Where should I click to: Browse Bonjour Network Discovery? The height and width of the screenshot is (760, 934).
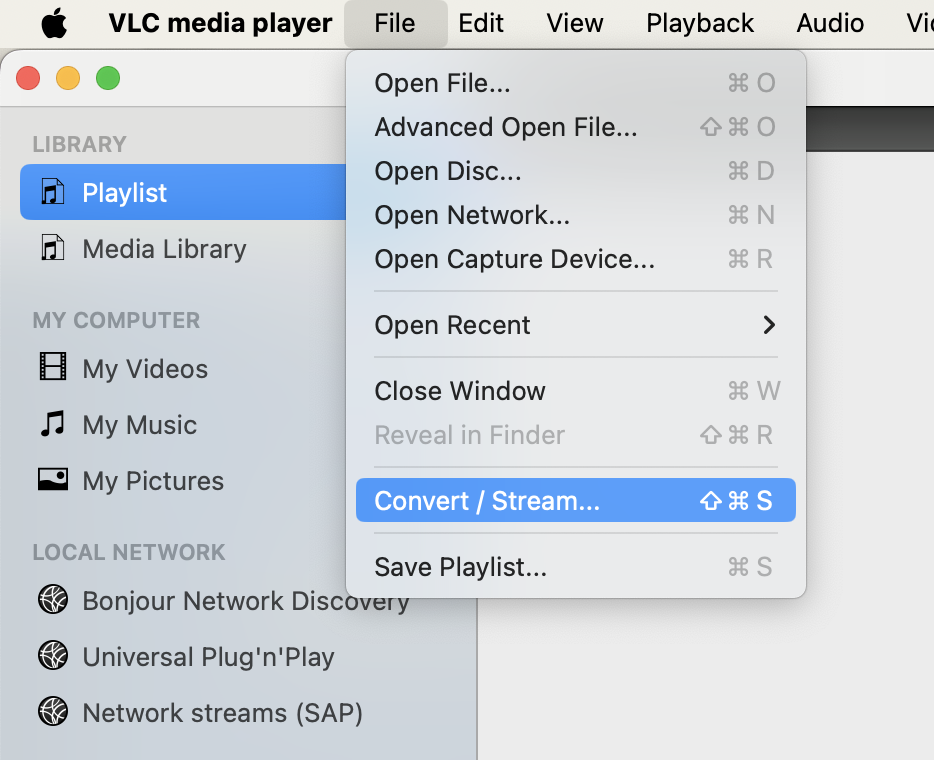[246, 601]
